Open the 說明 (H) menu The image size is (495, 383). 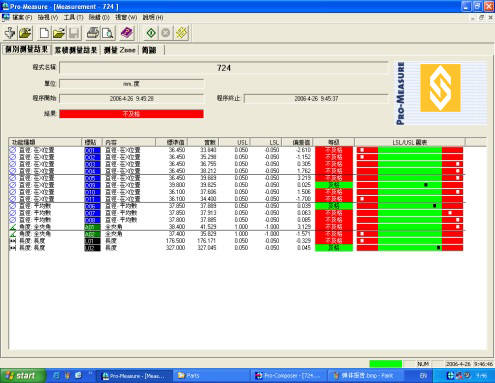[153, 17]
